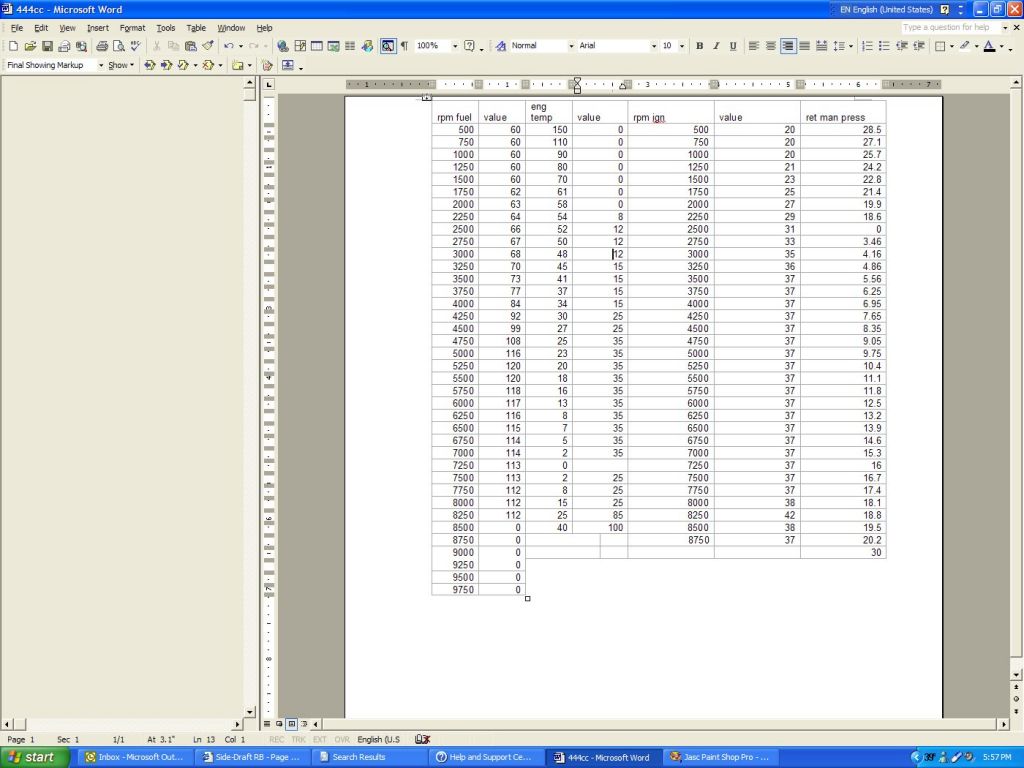Screen dimensions: 1024x768
Task: Toggle Italic formatting
Action: 716,46
